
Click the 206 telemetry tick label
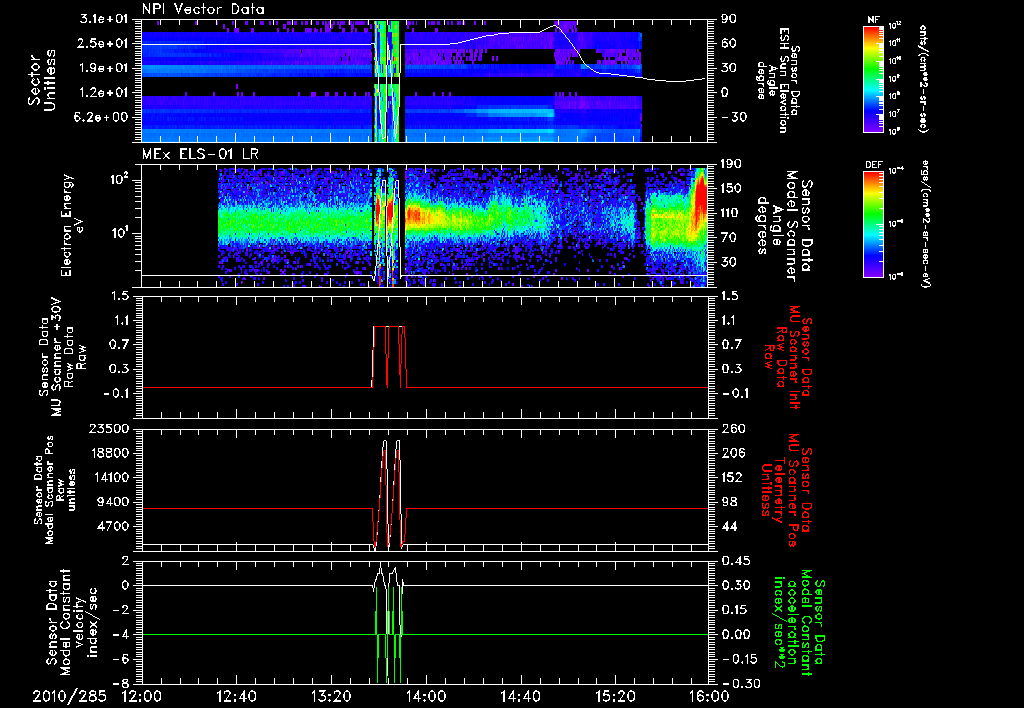tap(731, 453)
